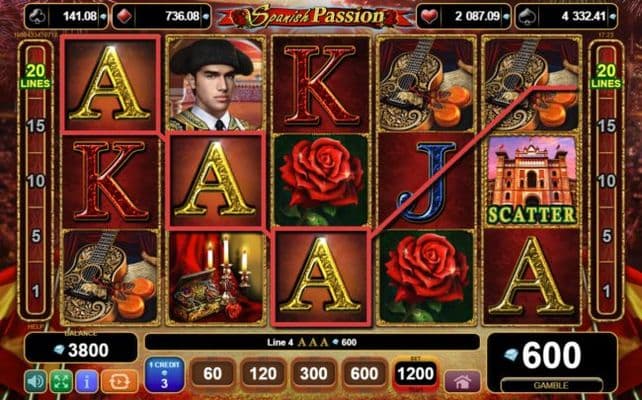This screenshot has height=400, width=642.
Task: Select the 120 bet button
Action: pos(262,374)
